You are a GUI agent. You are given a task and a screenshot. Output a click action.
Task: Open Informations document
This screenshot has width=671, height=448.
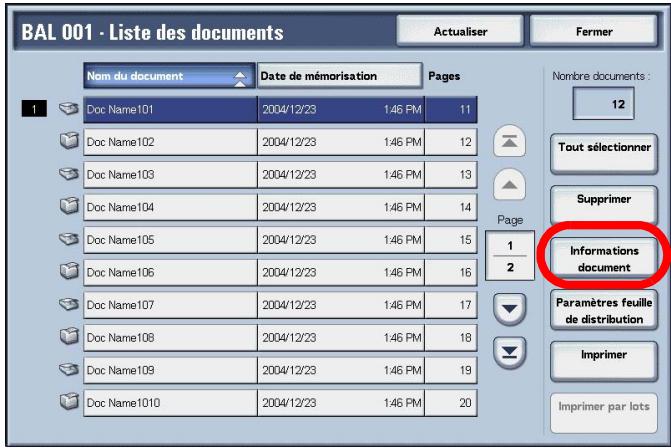(x=604, y=258)
